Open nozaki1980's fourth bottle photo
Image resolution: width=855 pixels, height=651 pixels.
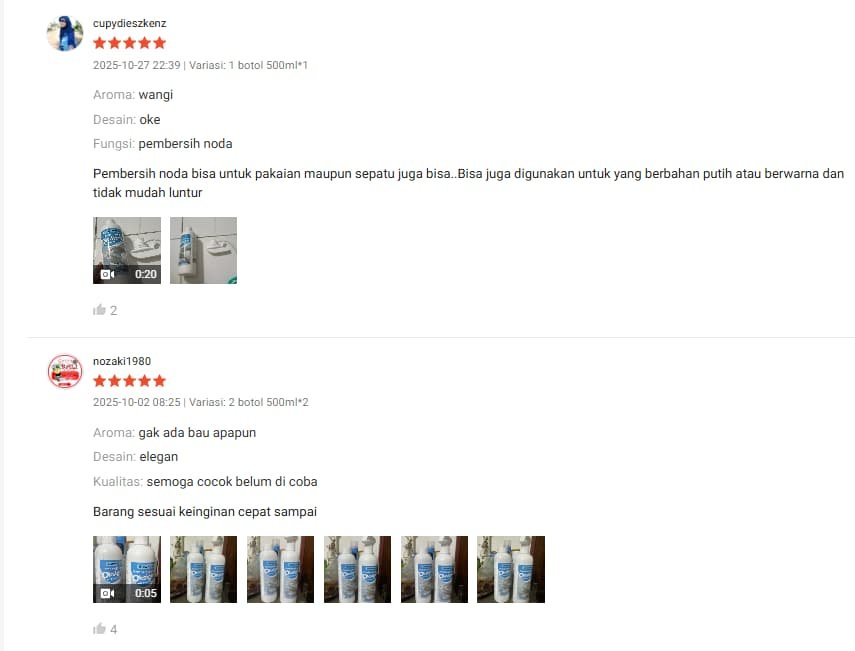pyautogui.click(x=434, y=569)
